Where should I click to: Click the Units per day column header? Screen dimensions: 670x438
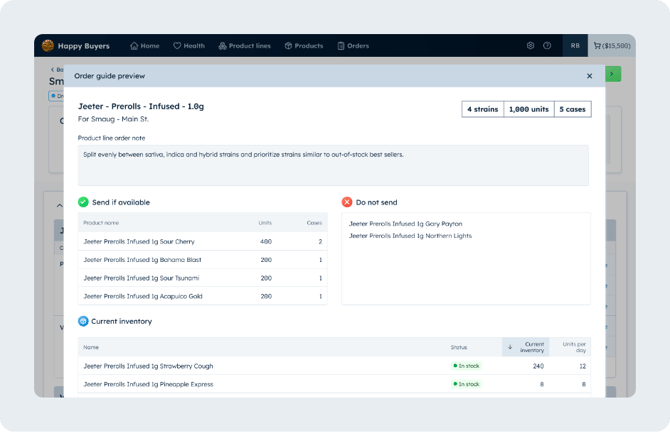(574, 347)
